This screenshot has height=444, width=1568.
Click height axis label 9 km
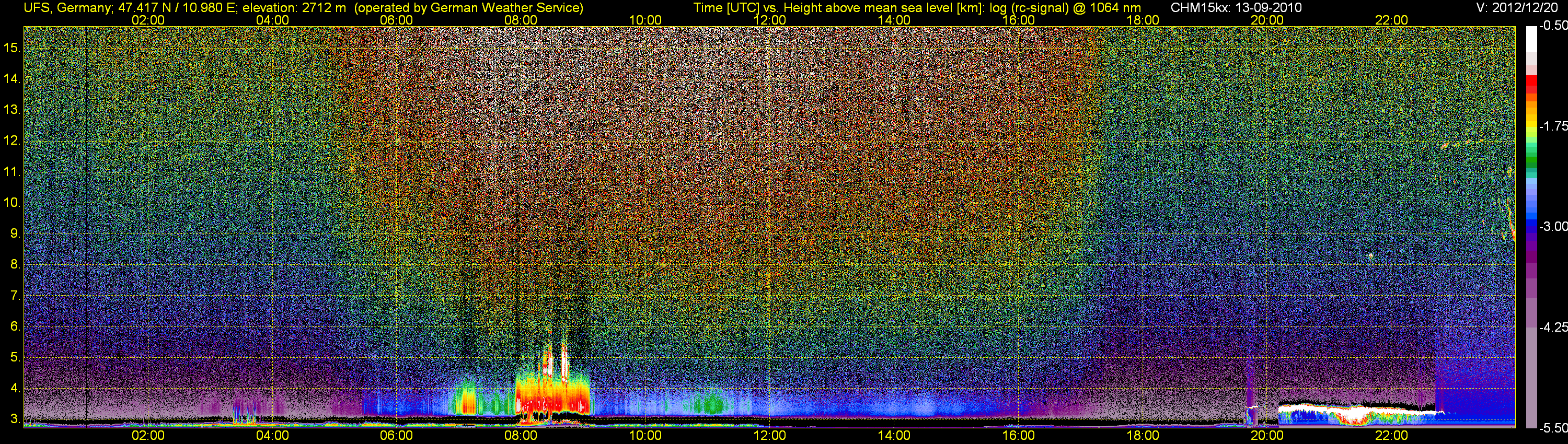tap(15, 233)
